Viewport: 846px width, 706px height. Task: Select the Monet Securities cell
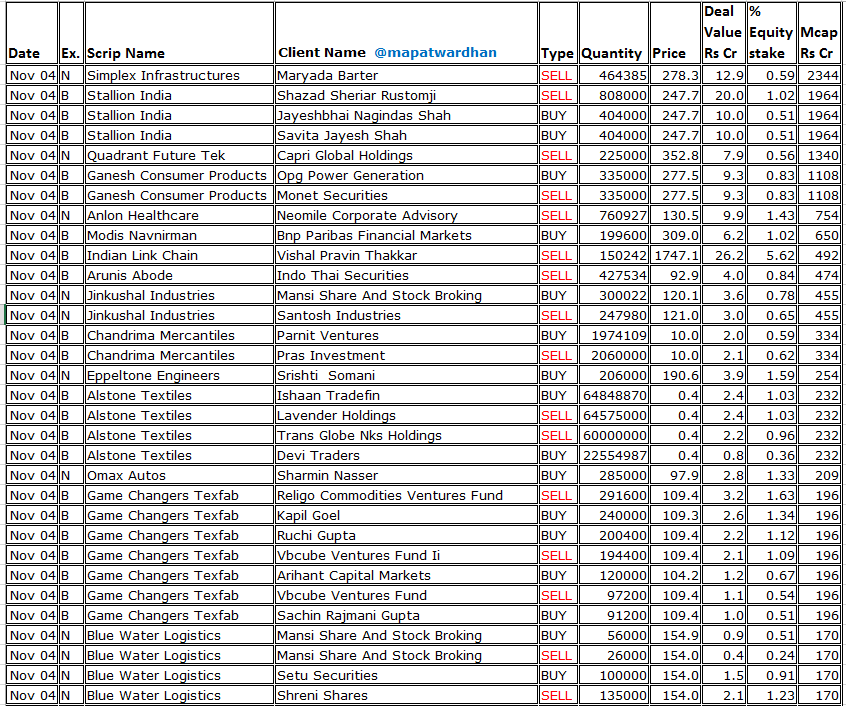[406, 195]
